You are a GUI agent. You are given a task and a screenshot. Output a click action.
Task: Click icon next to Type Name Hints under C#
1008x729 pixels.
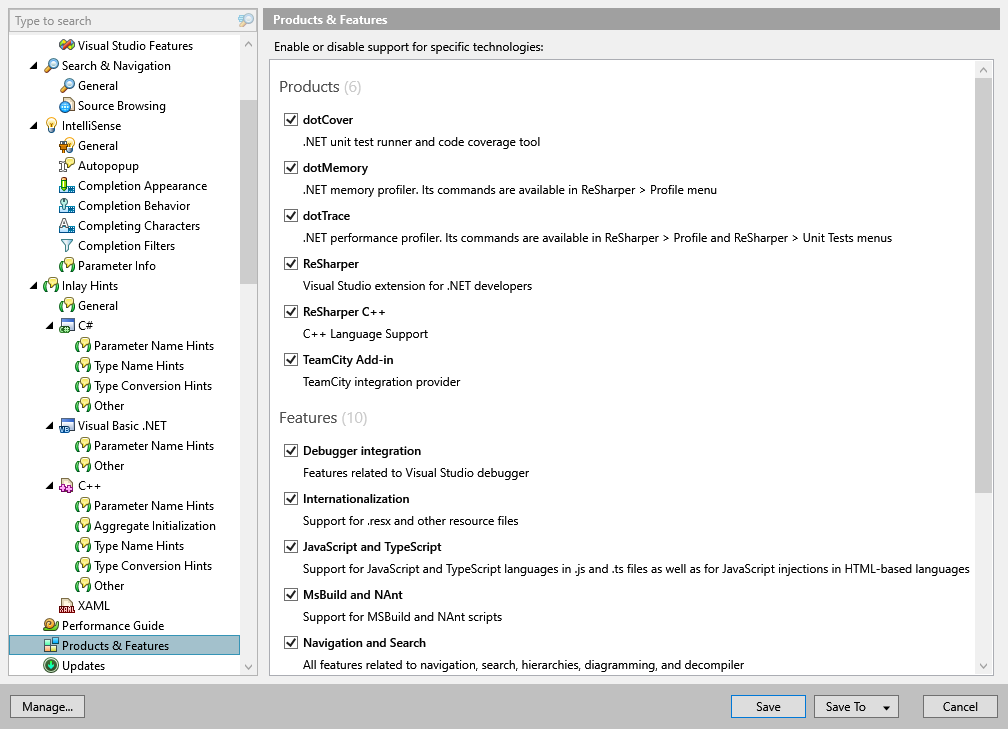(82, 365)
